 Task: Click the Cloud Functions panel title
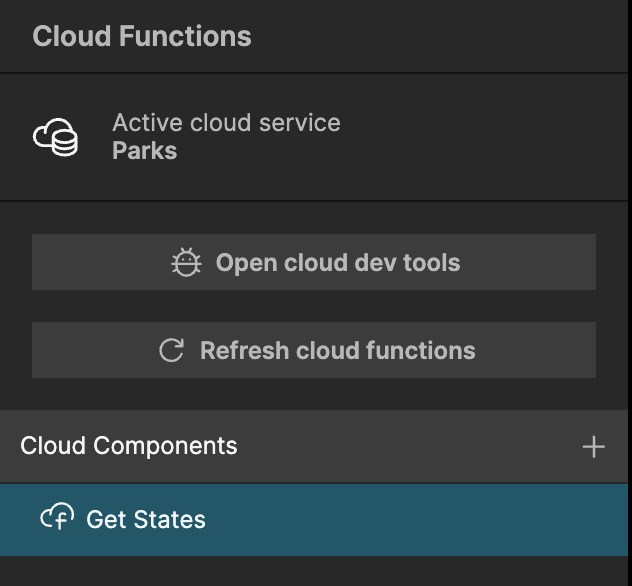(142, 36)
